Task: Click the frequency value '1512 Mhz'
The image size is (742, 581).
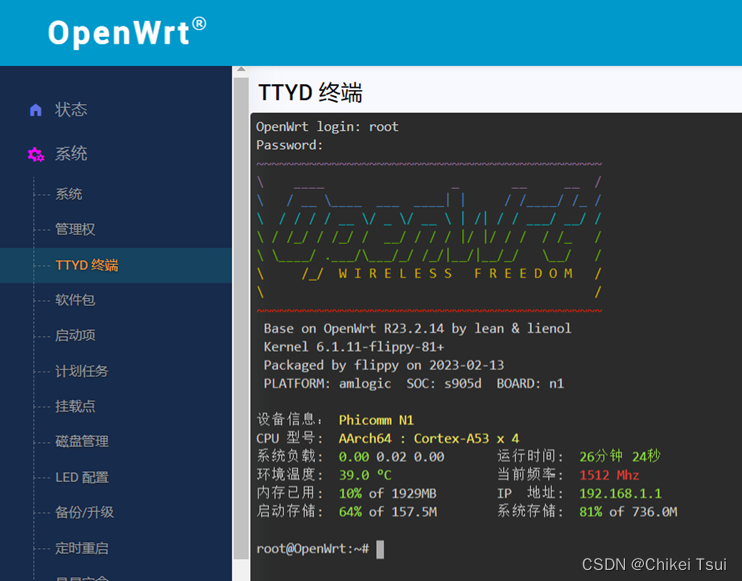Action: (609, 475)
